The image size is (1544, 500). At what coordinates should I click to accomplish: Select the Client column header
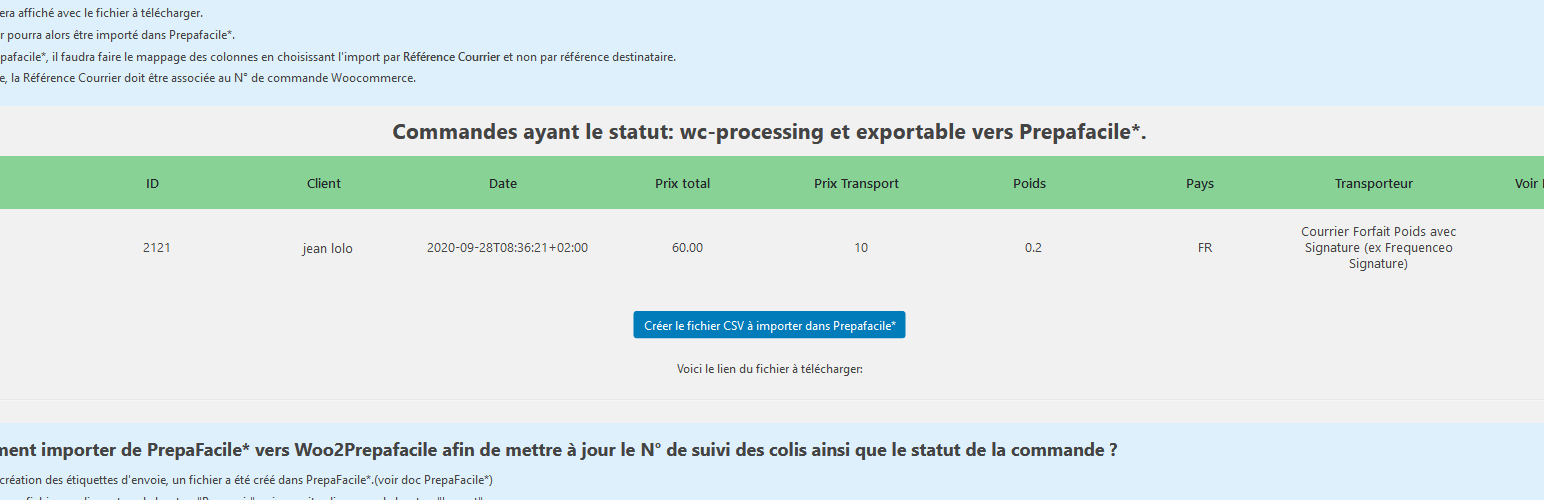pos(324,183)
